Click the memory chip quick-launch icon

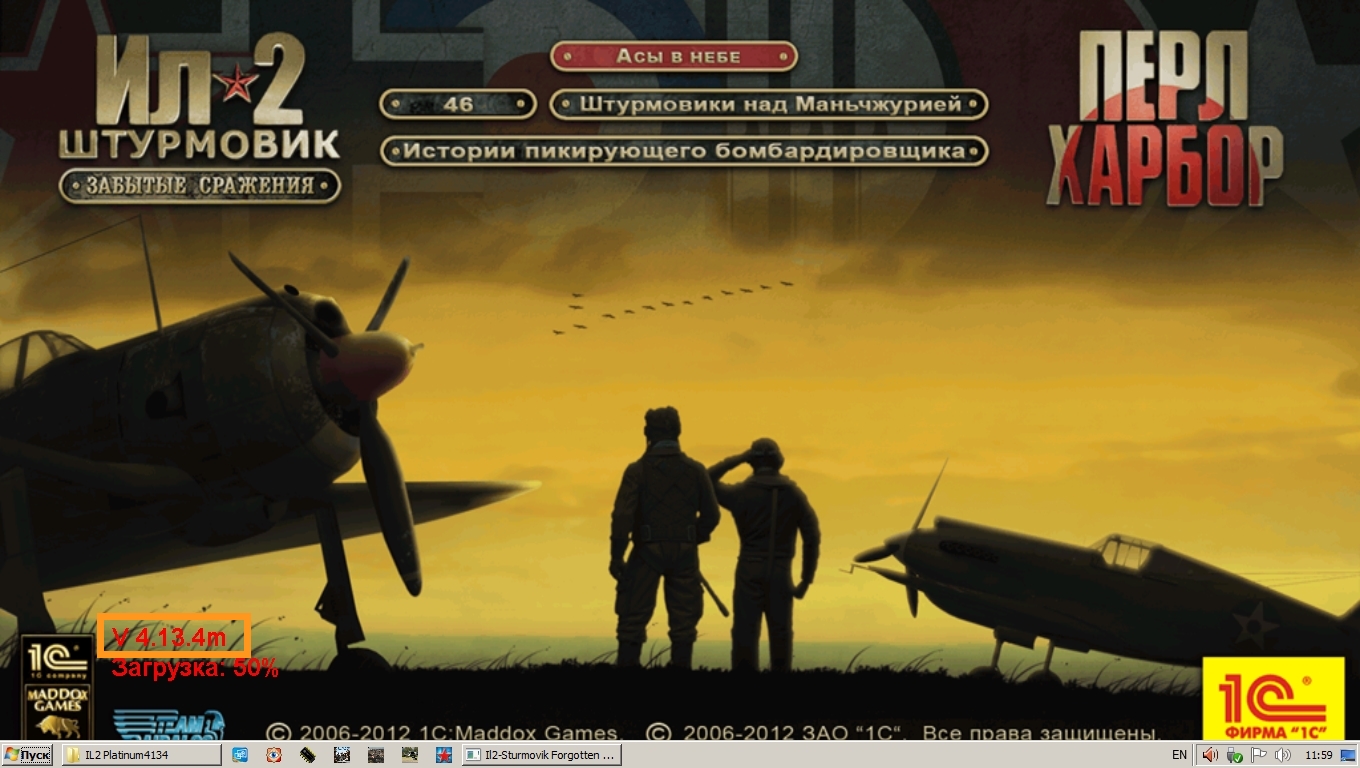(308, 754)
